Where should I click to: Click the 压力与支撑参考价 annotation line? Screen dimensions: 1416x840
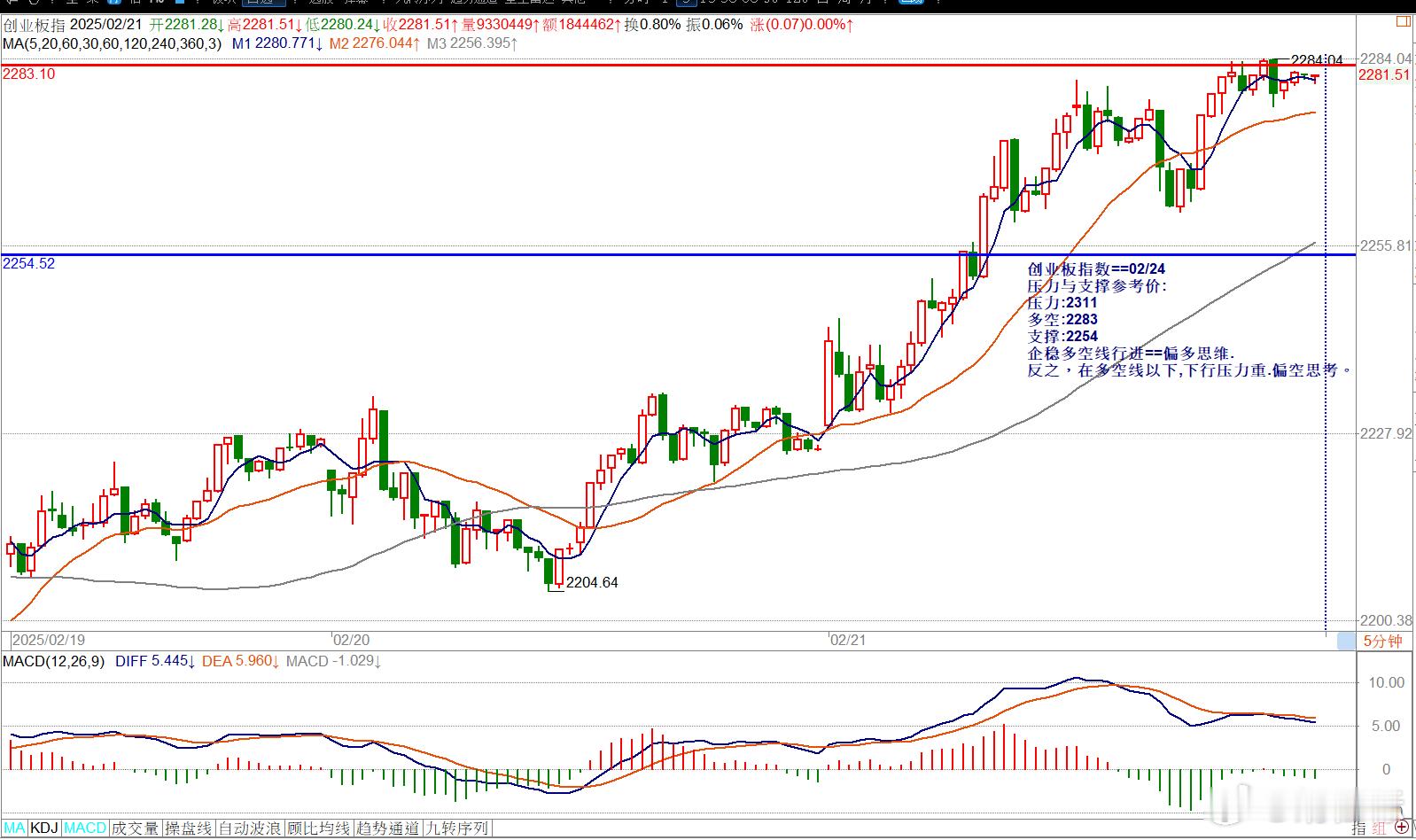(x=1097, y=285)
